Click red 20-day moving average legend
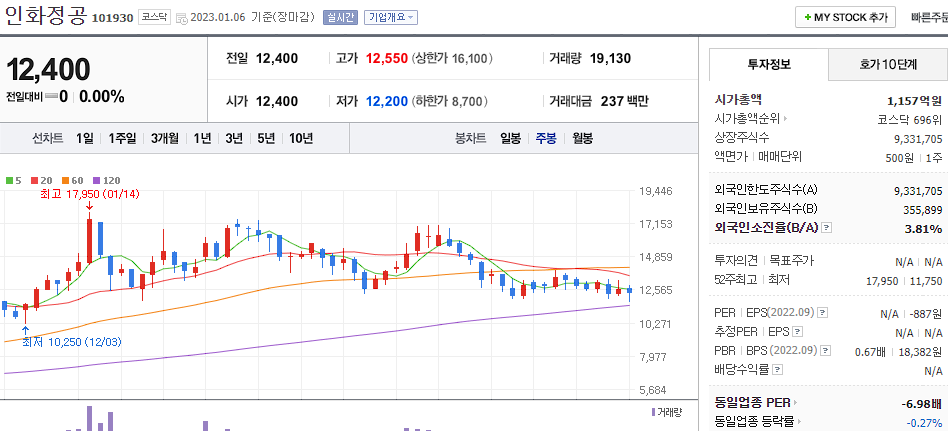Screen dimensions: 948x431 coord(41,180)
